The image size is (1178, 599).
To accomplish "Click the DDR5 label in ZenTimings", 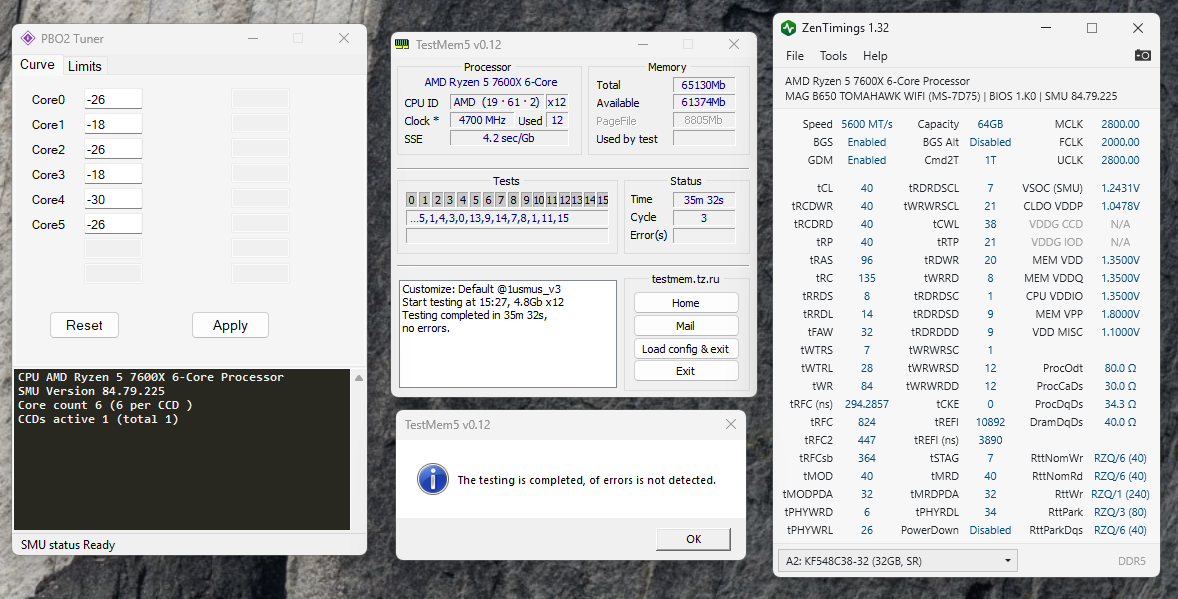I will click(x=1131, y=561).
